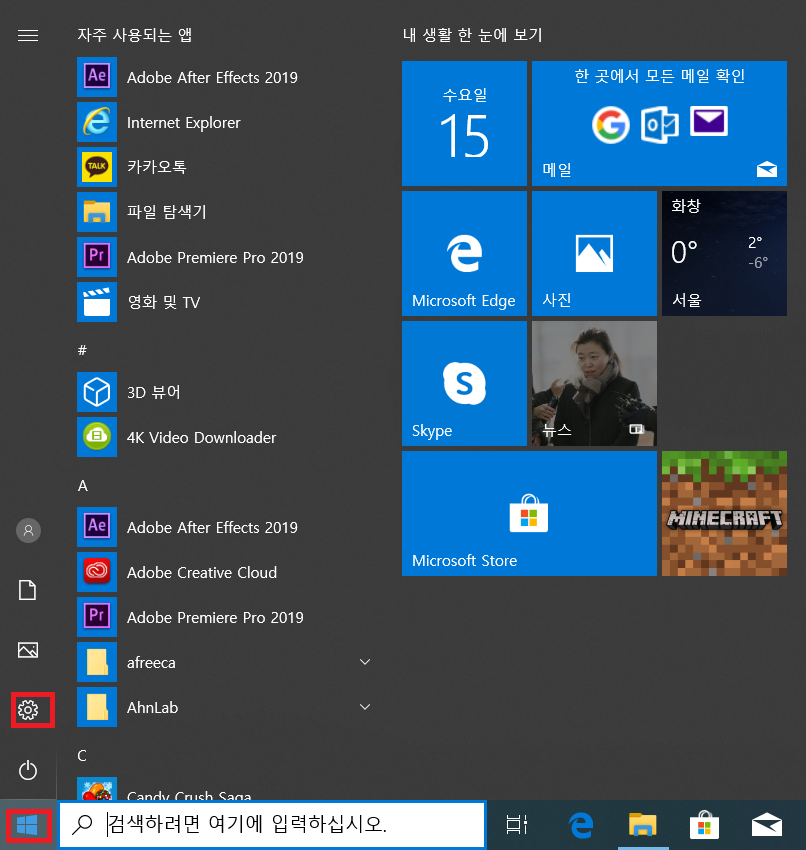
Task: Open the 뉴스 news tile
Action: [594, 384]
